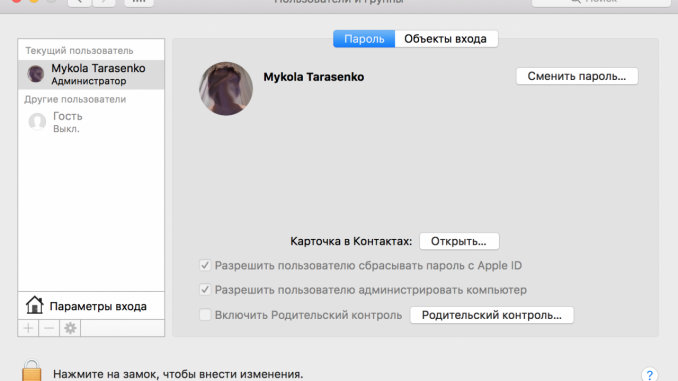Click the Сменить пароль button
Image resolution: width=678 pixels, height=381 pixels.
pos(577,76)
